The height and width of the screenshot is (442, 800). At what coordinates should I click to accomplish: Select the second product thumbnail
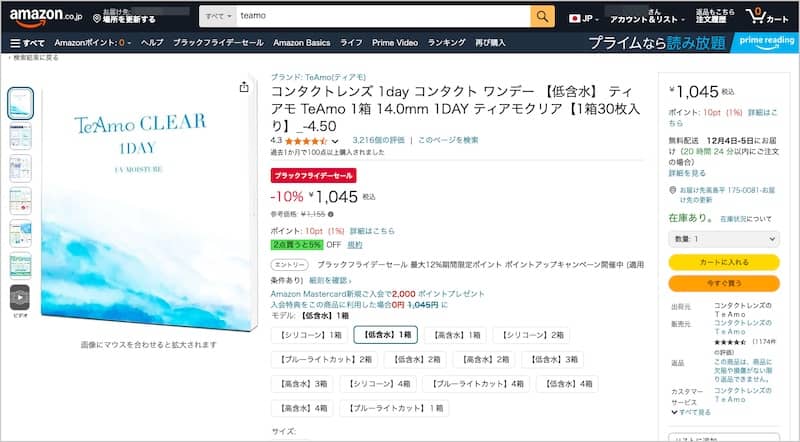20,136
